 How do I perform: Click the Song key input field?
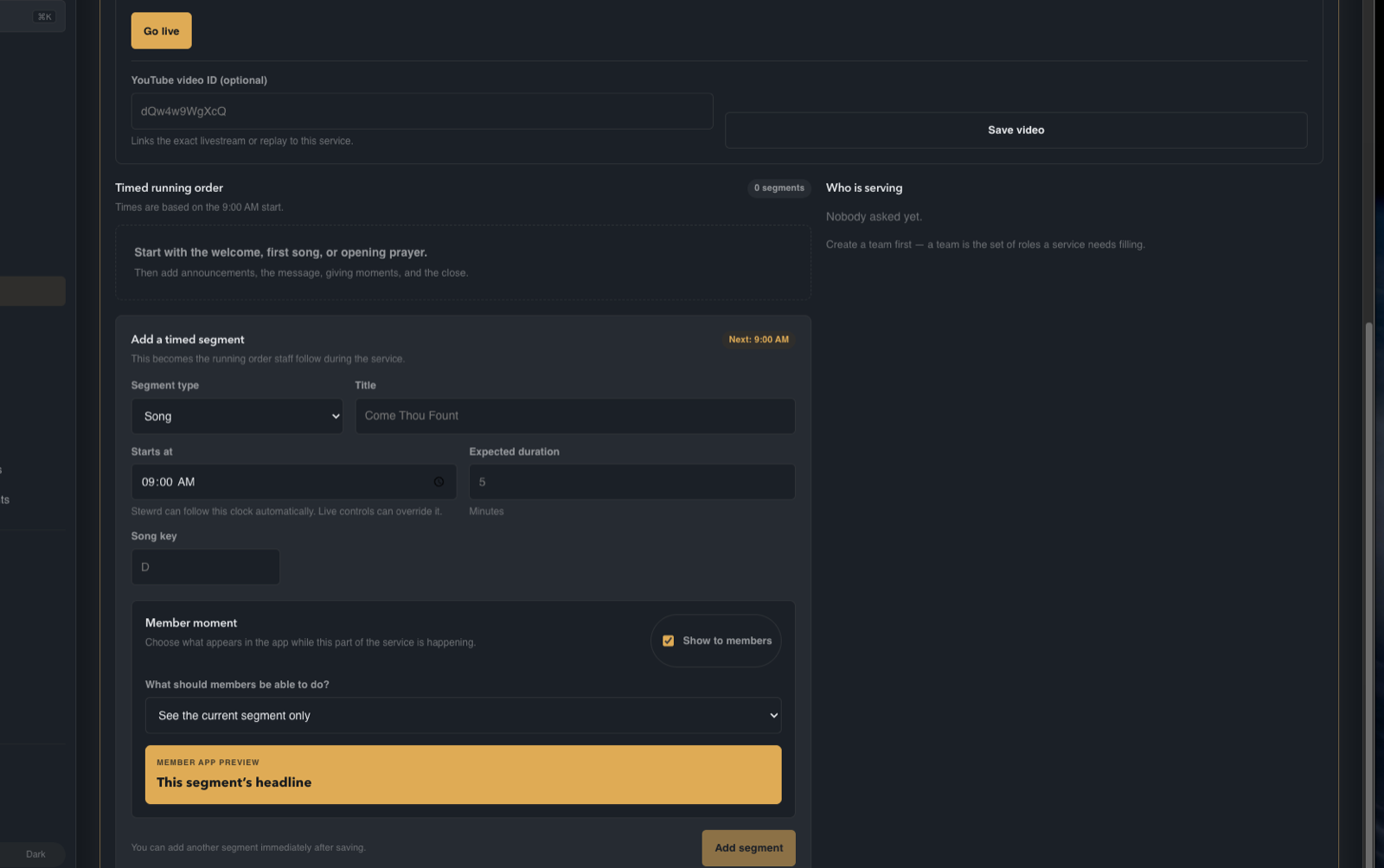206,567
